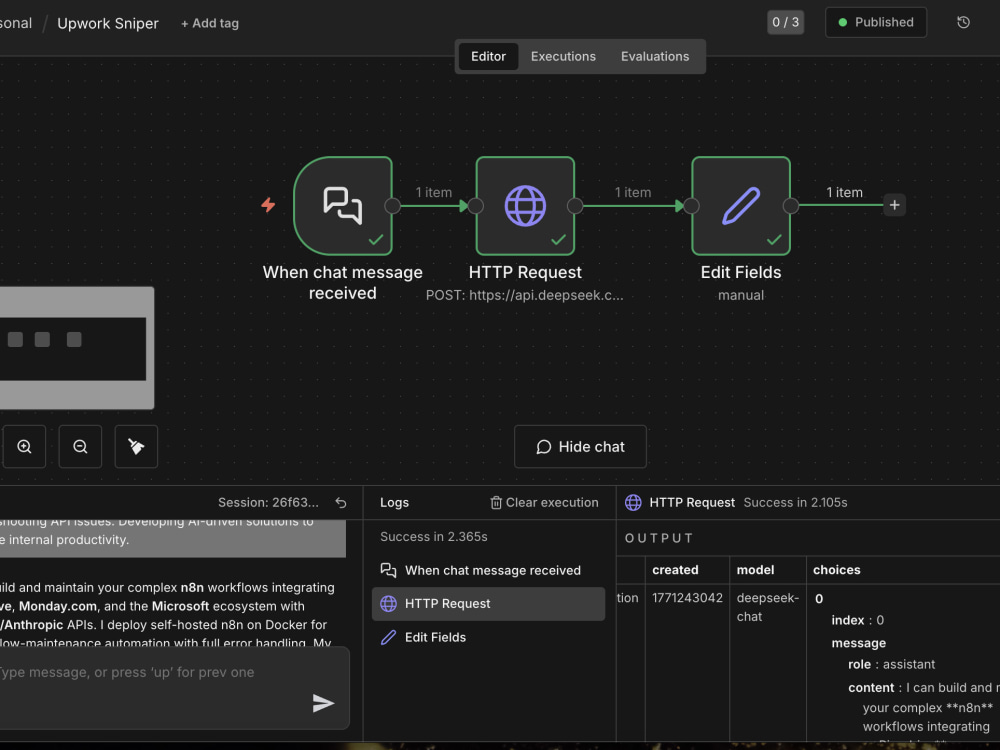Select When chat message received log entry
The width and height of the screenshot is (1000, 750).
click(489, 570)
